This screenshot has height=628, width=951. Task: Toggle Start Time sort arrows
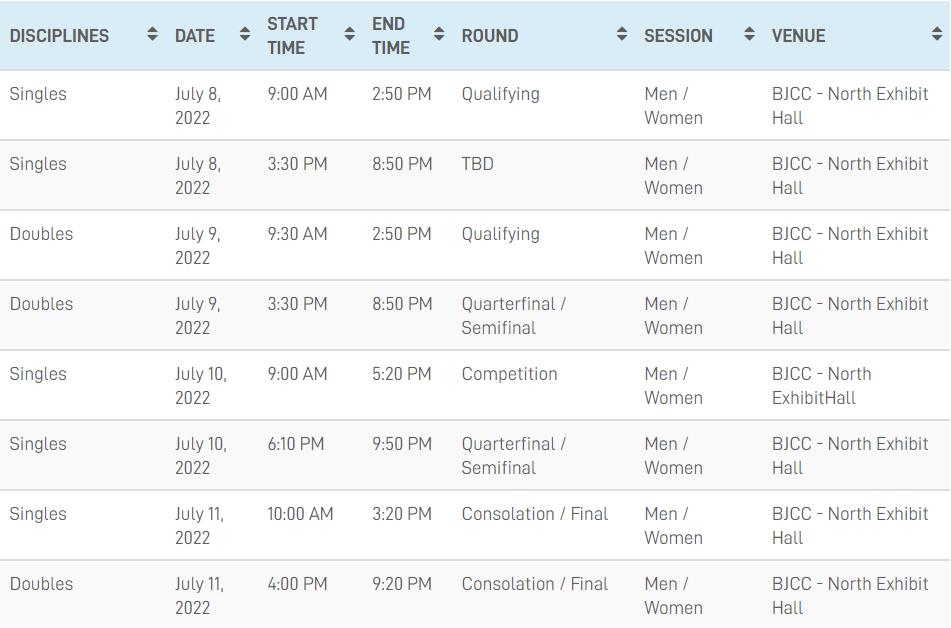pyautogui.click(x=349, y=35)
